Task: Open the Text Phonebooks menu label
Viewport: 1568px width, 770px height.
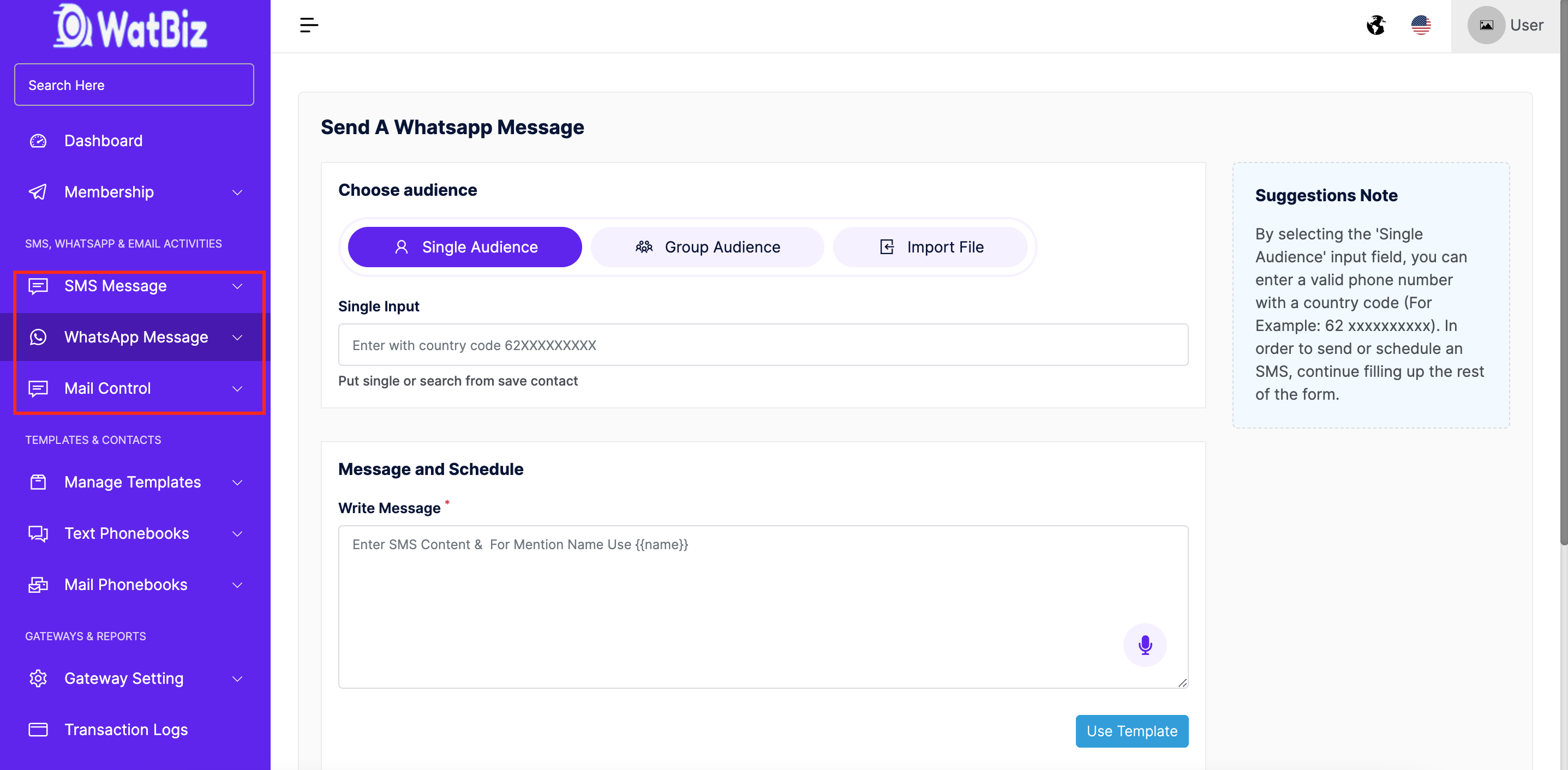Action: click(x=127, y=533)
